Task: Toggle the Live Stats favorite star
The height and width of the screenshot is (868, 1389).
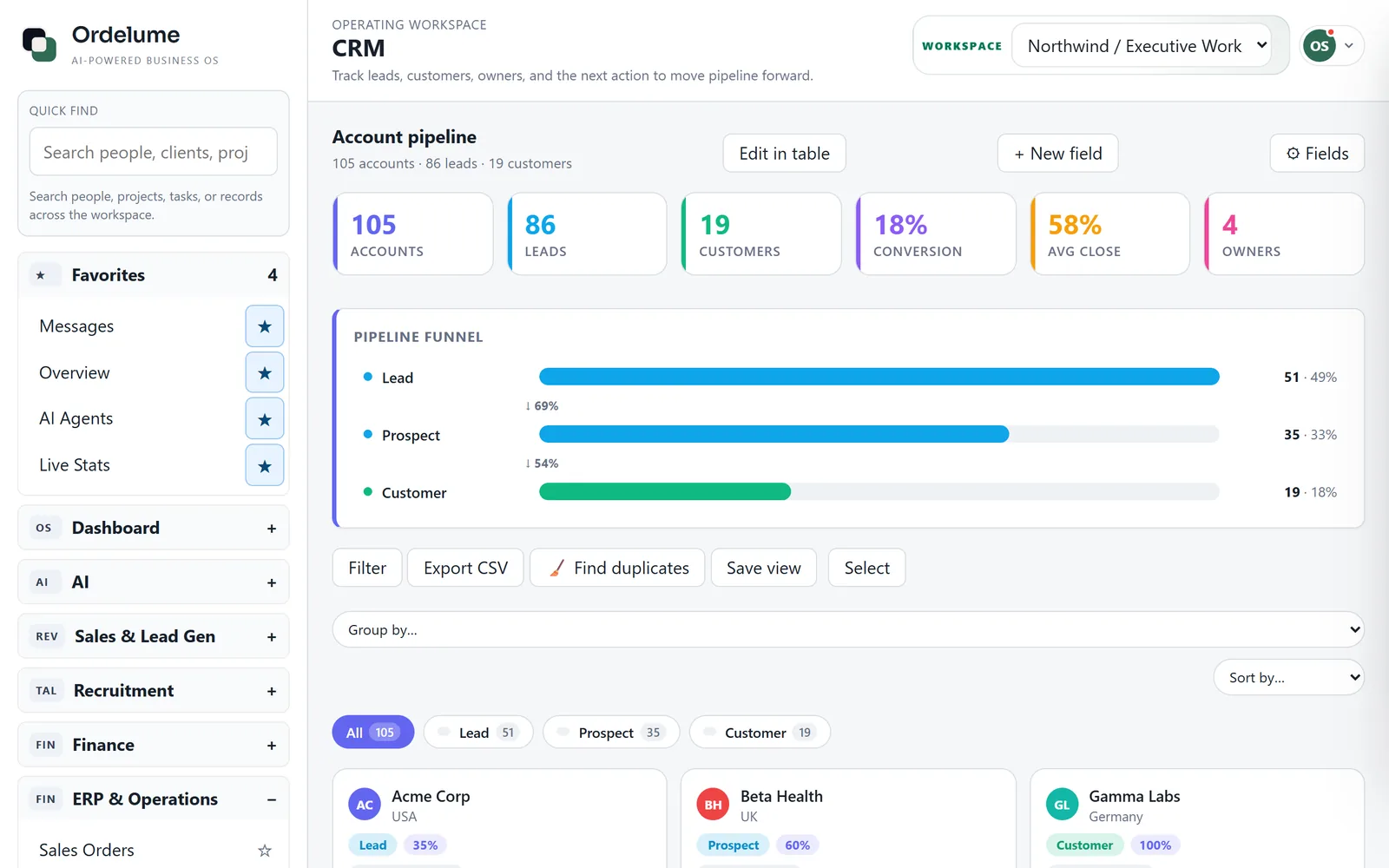Action: [x=265, y=466]
